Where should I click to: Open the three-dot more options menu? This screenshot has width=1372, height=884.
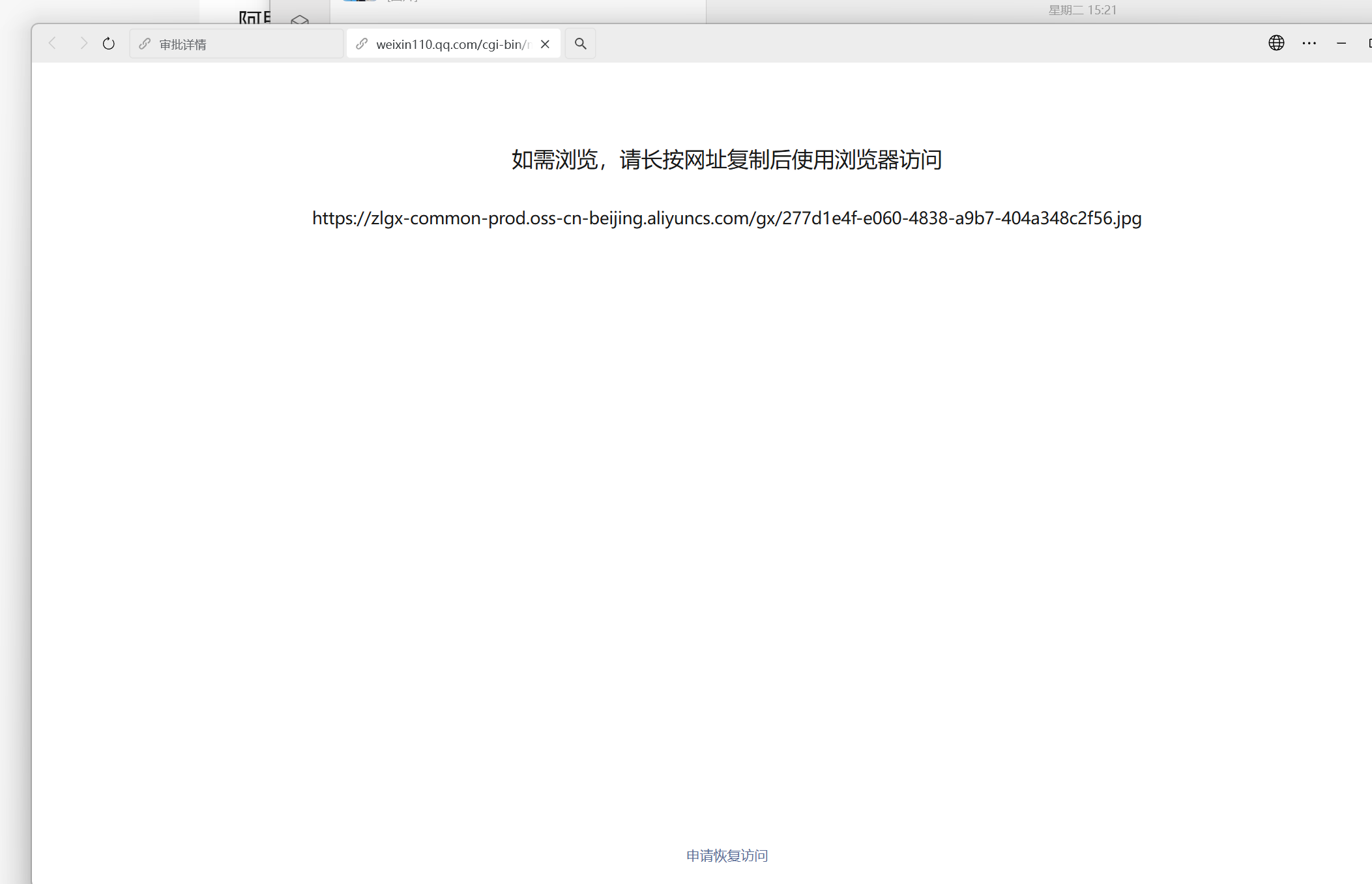(1309, 44)
